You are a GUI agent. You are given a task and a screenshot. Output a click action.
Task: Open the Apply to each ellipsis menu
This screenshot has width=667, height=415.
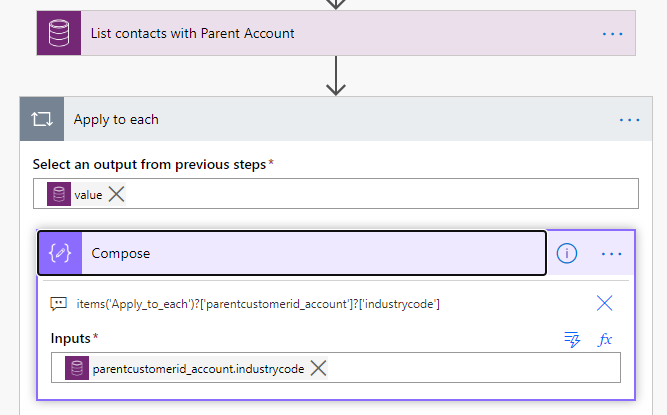pos(629,119)
